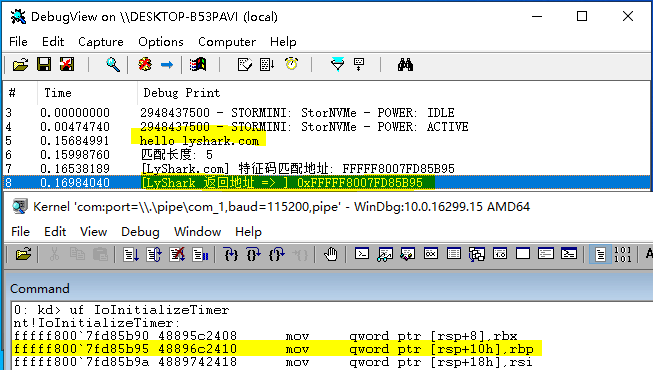Select the '[LyShark.com] 特征码匹配地址' row

(326, 169)
